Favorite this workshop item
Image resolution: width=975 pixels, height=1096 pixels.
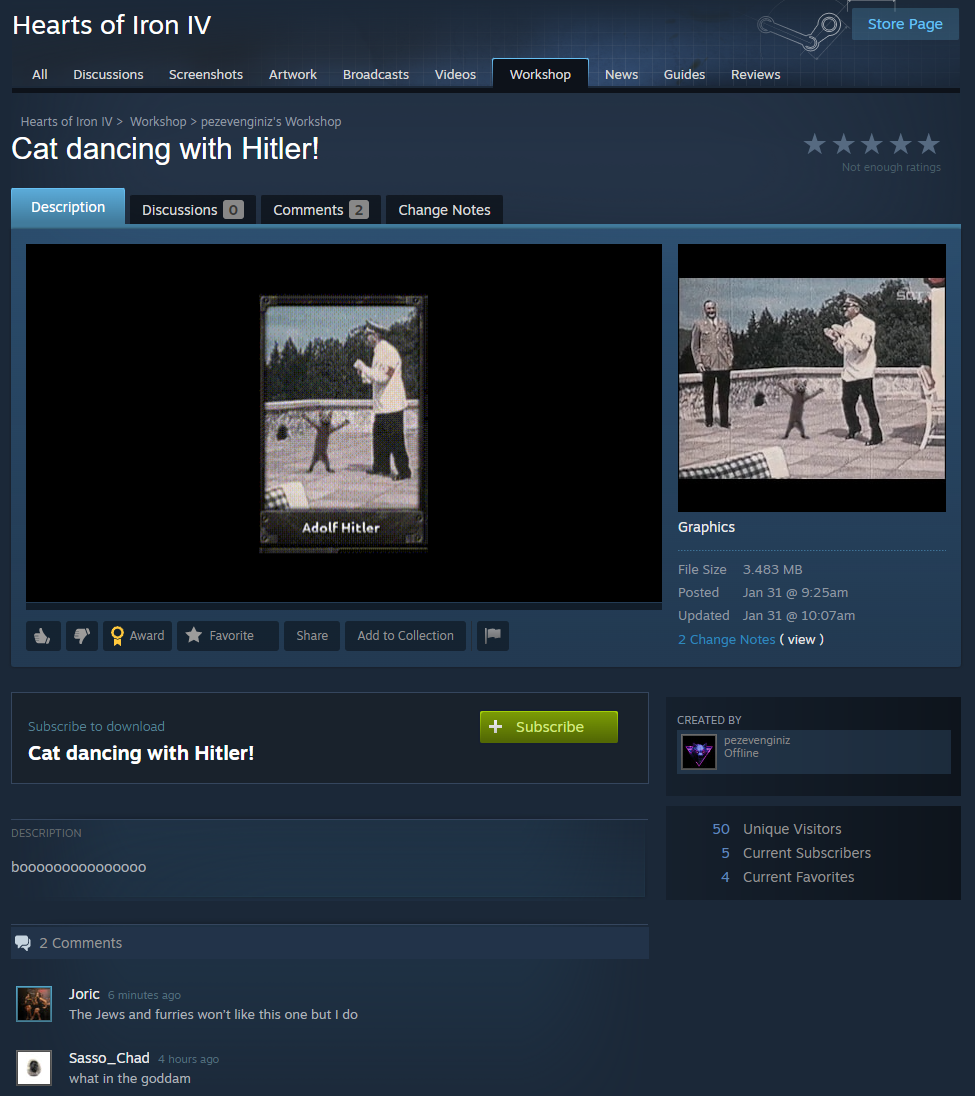[x=228, y=635]
